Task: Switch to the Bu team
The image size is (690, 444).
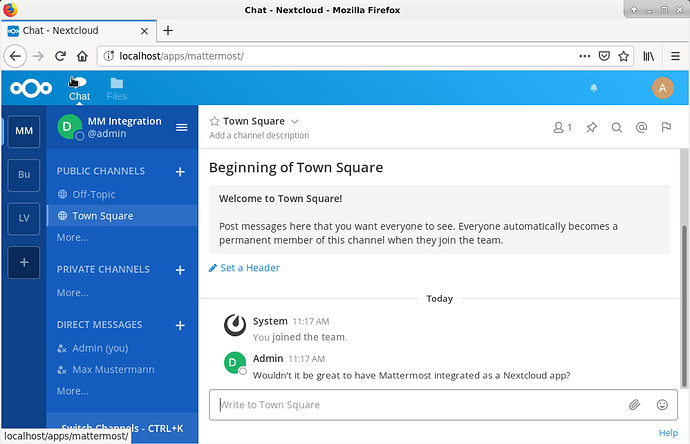Action: tap(24, 175)
